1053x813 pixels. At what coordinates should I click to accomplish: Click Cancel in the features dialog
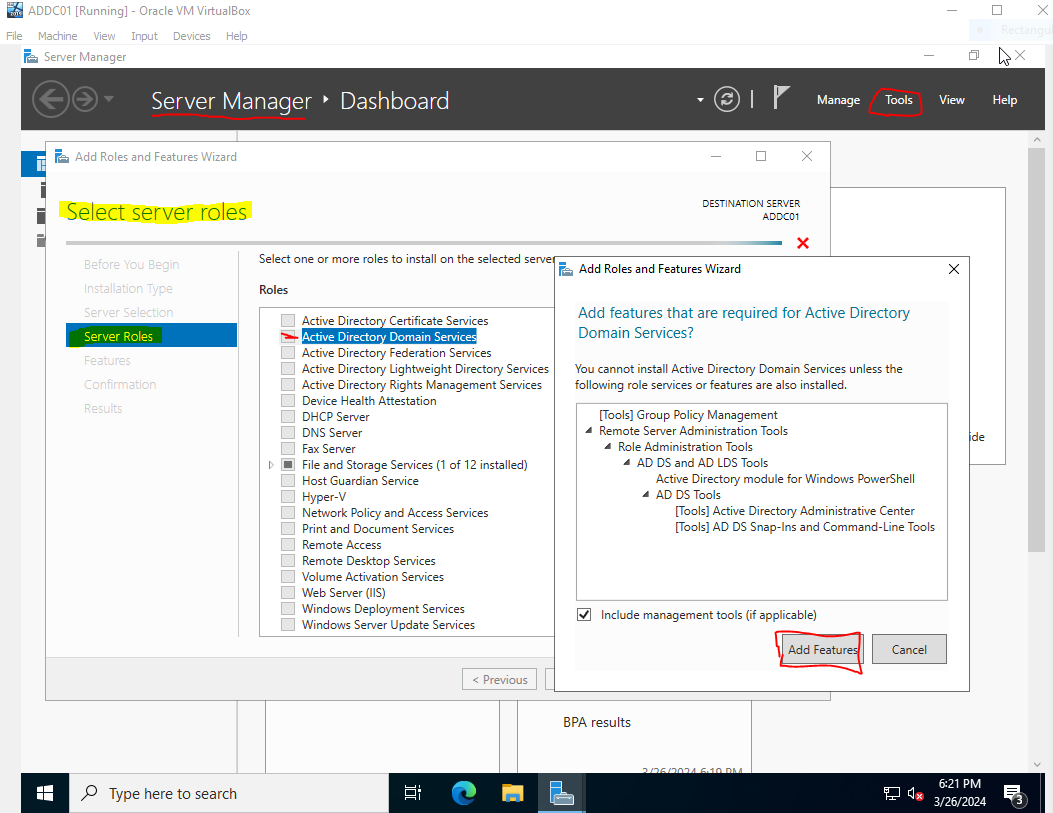909,649
